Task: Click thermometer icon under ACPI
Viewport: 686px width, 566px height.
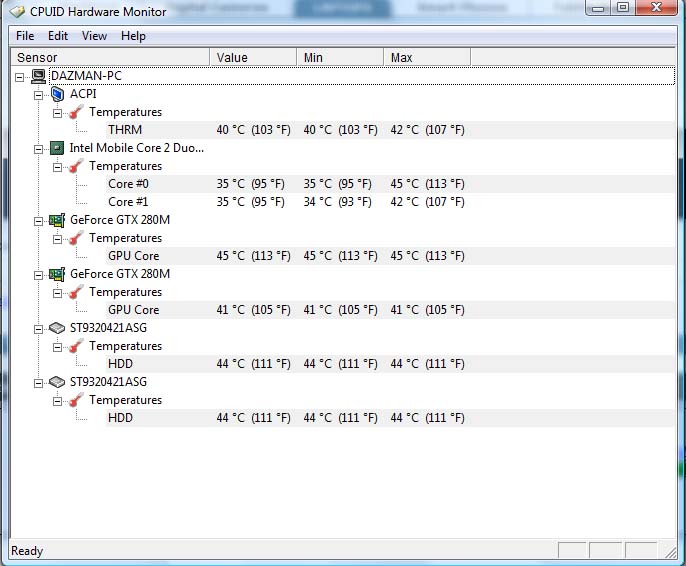Action: pos(76,112)
